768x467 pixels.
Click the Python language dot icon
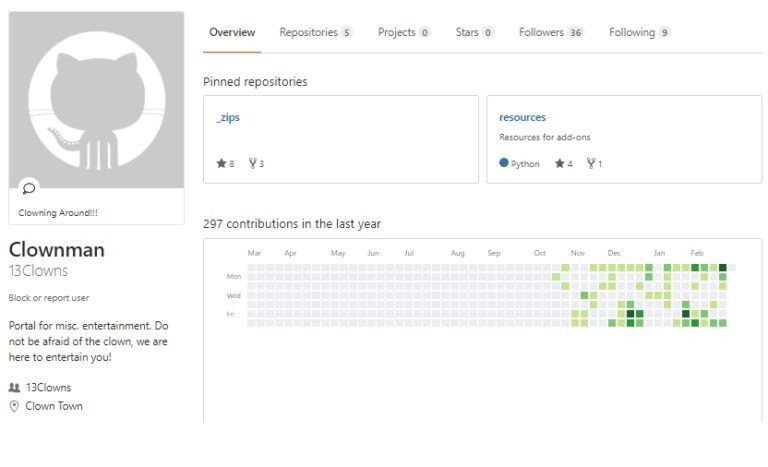click(x=504, y=164)
